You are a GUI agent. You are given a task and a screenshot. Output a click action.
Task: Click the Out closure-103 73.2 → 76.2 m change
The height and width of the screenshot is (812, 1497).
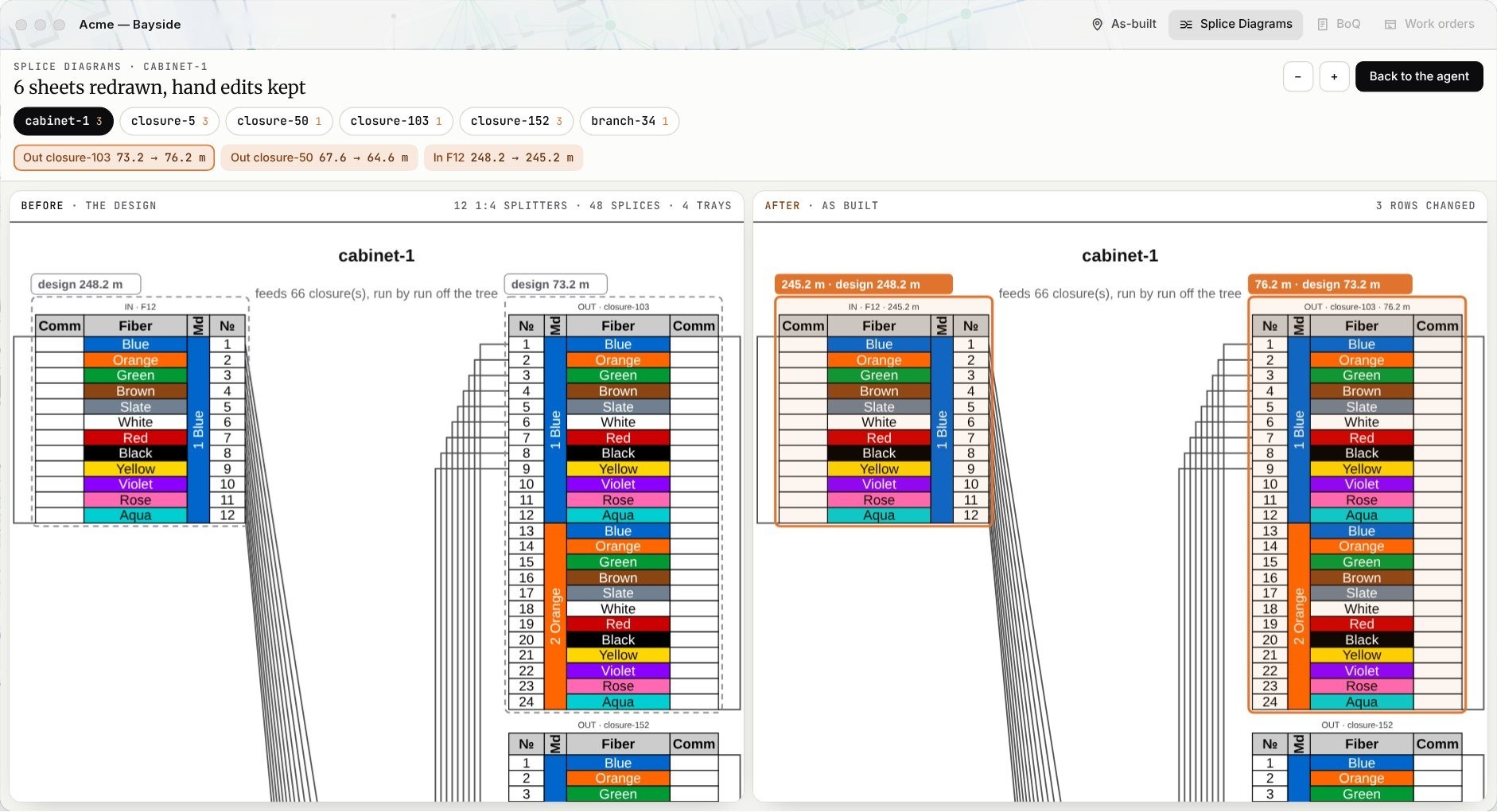tap(114, 157)
